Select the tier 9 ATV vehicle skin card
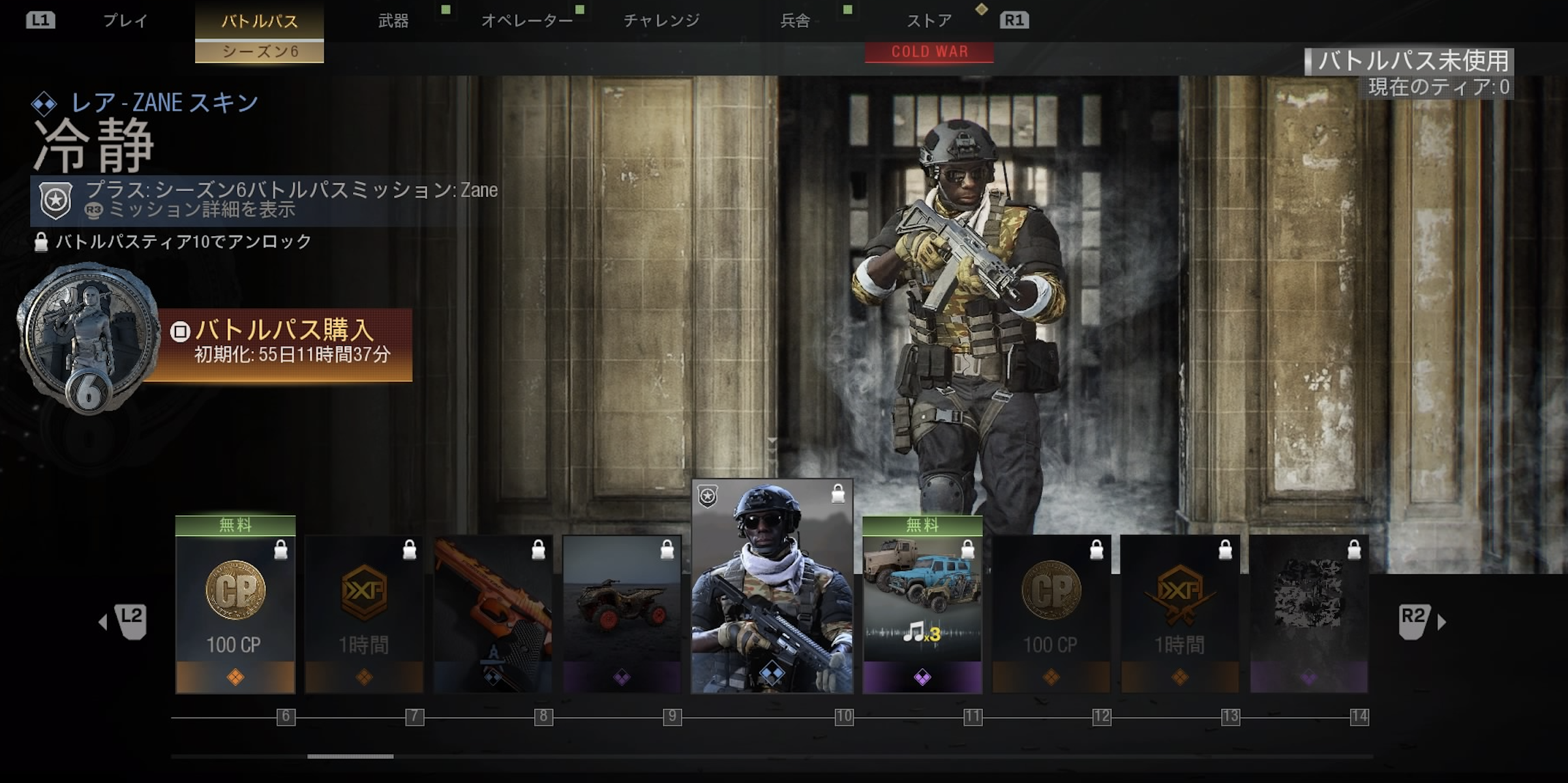Screen dimensions: 1568x783 (622, 613)
